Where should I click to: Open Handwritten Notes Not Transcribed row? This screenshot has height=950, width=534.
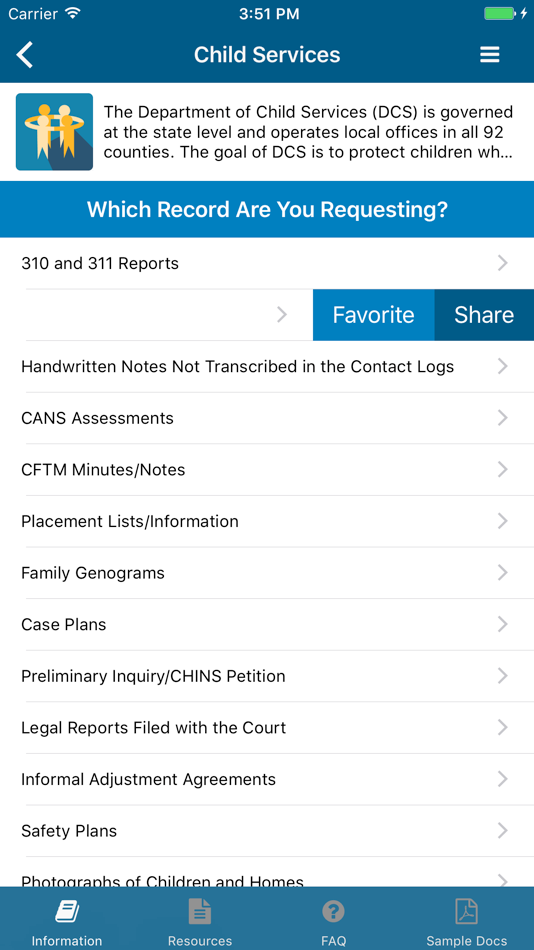267,367
